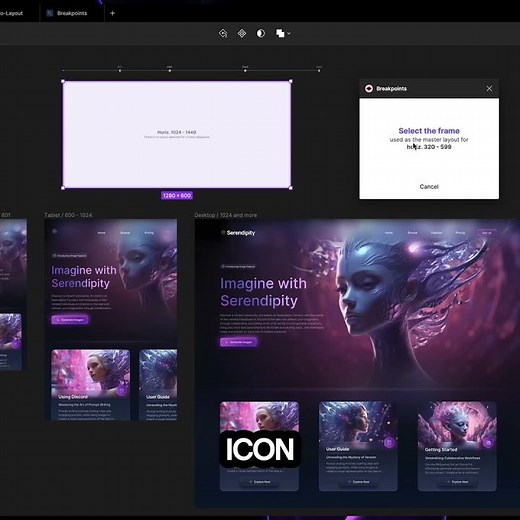Click the second breakpoint marker on ruler
Image resolution: width=520 pixels, height=520 pixels.
coord(170,70)
